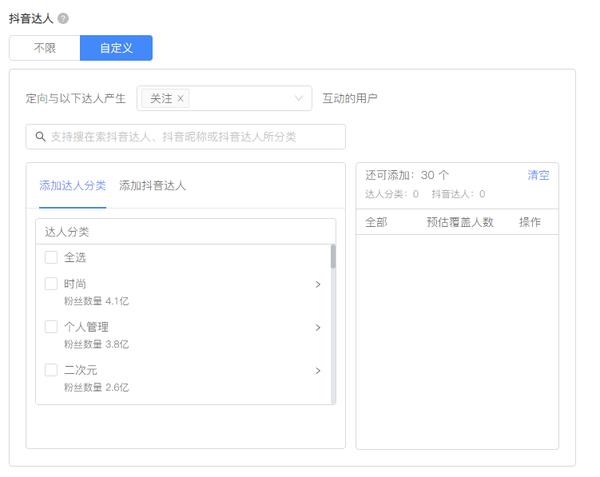This screenshot has width=600, height=477.
Task: Click the category list scrollbar
Action: click(x=333, y=258)
